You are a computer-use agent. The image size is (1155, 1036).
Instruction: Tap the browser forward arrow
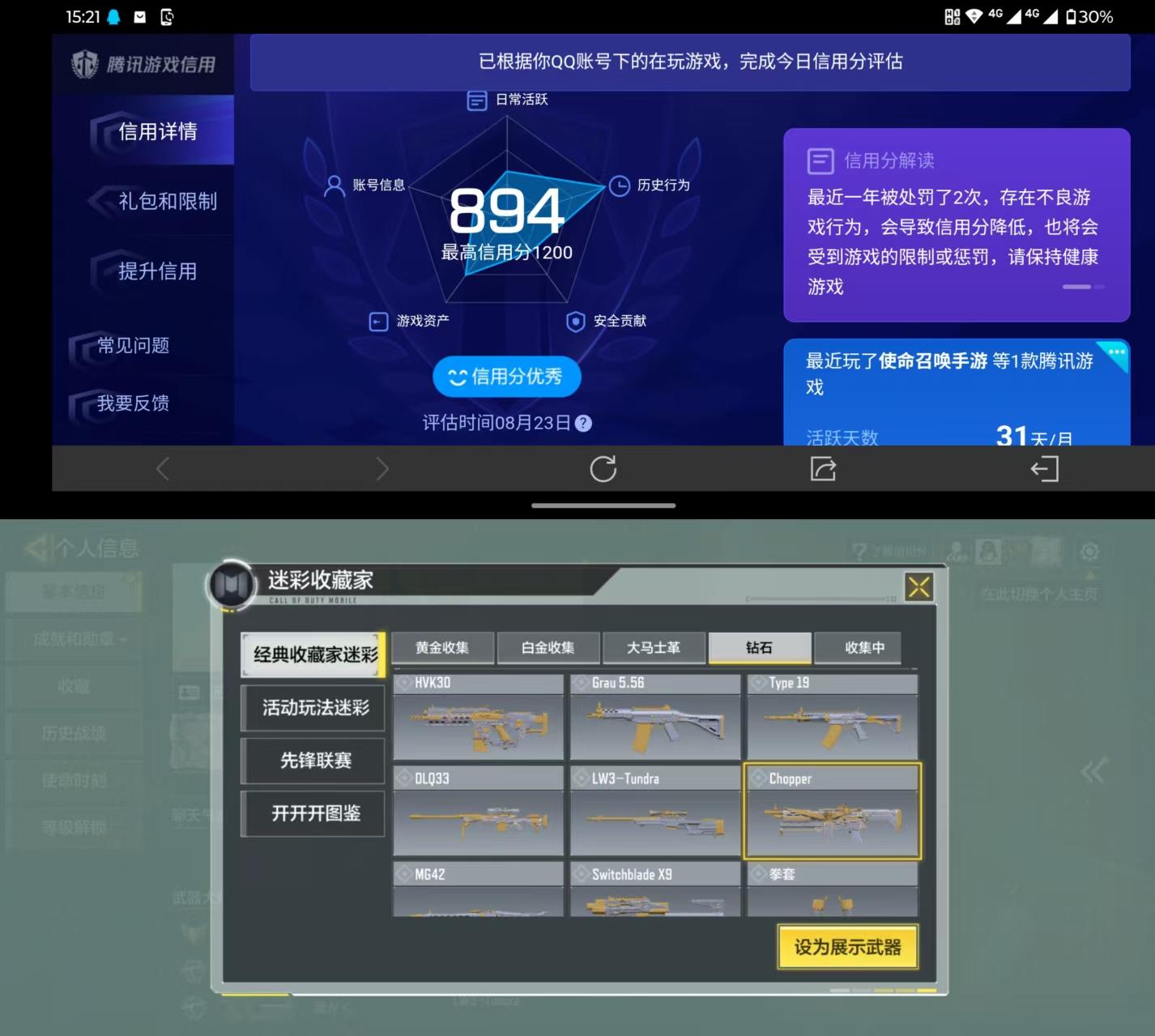382,469
